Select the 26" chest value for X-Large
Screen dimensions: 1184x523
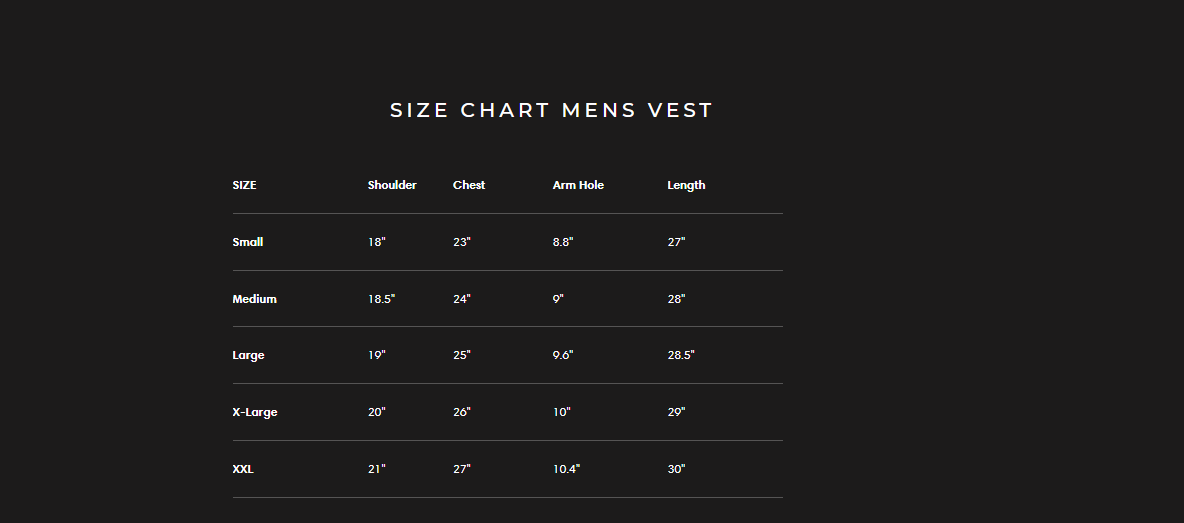pos(462,412)
